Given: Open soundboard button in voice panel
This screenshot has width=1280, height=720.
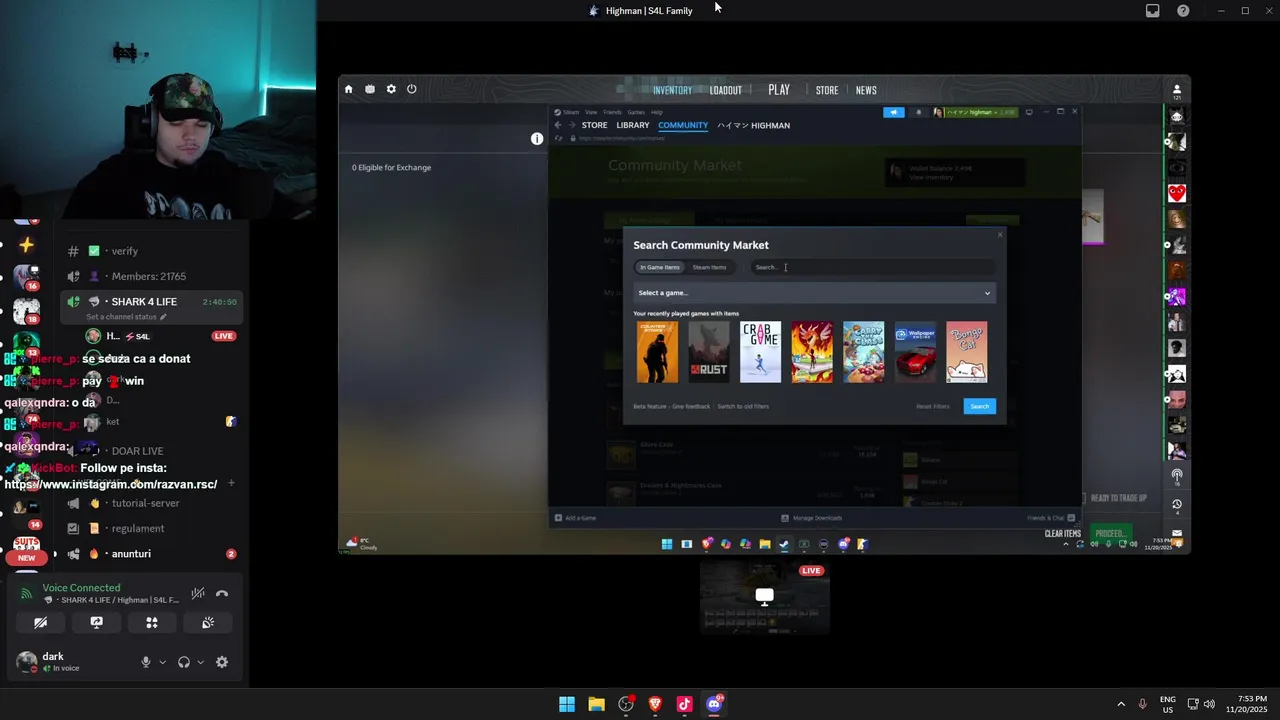Looking at the screenshot, I should click(x=208, y=622).
